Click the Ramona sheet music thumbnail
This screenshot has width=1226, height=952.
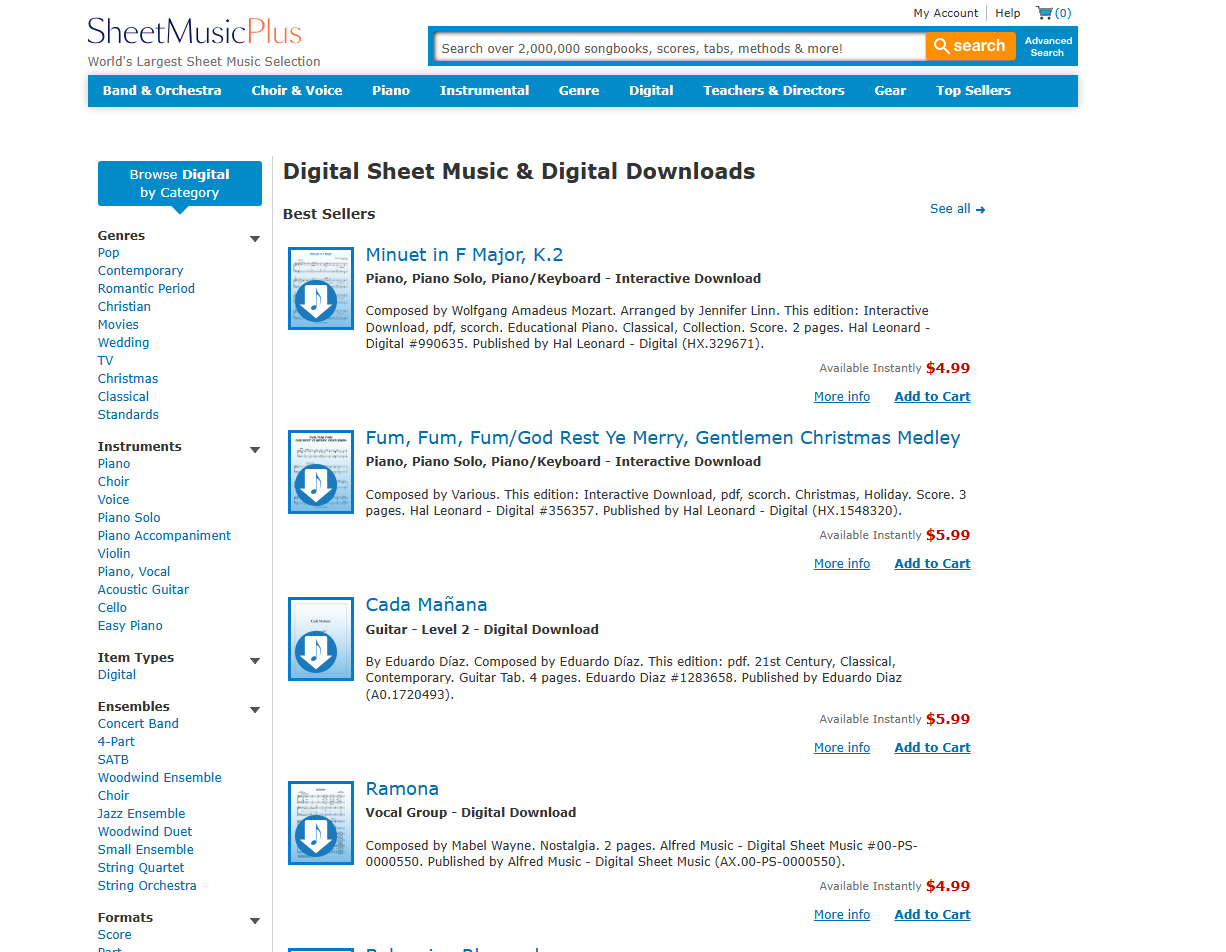(321, 823)
